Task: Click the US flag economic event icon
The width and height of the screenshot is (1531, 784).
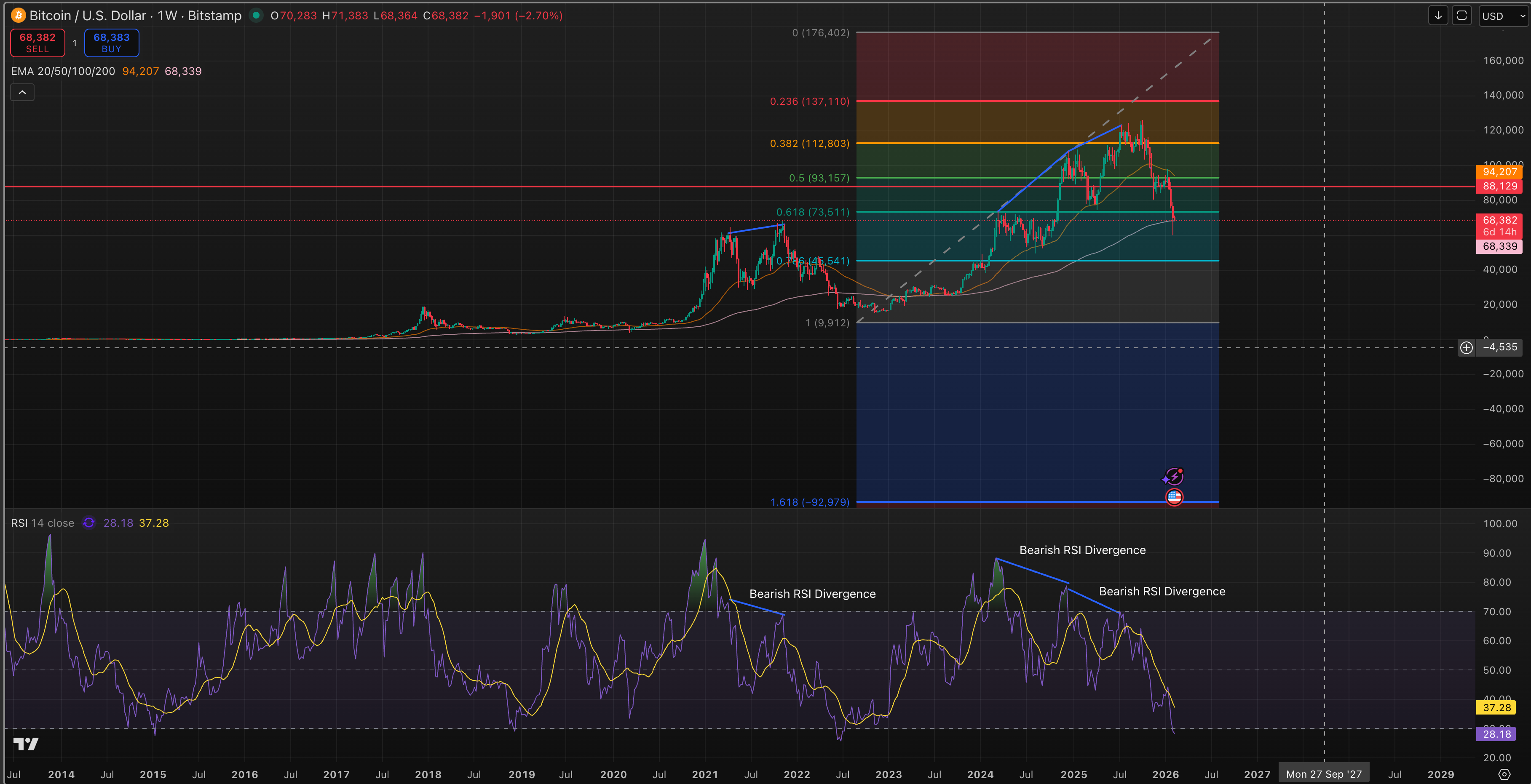Action: click(x=1174, y=497)
